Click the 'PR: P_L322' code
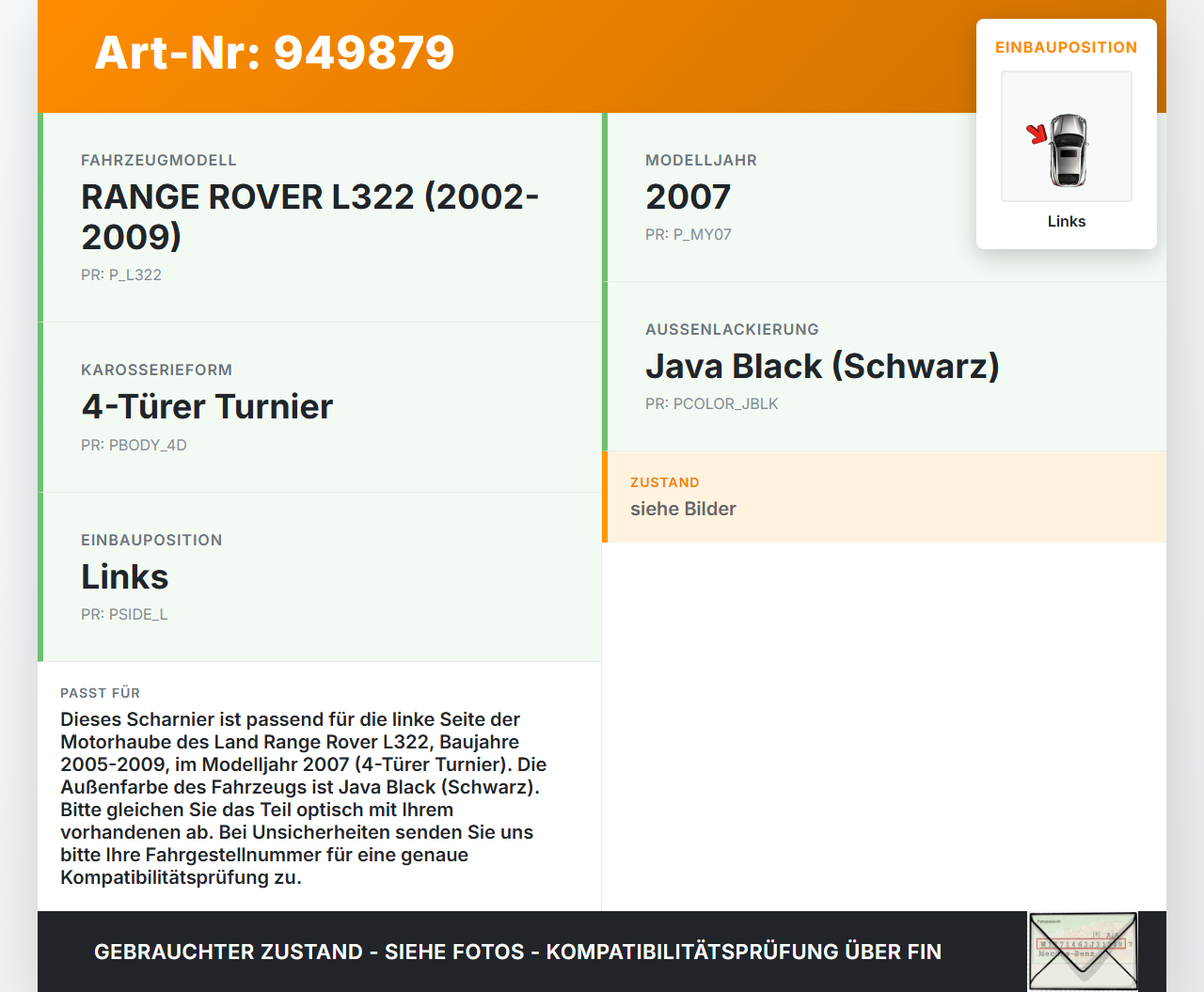The height and width of the screenshot is (992, 1204). click(121, 275)
